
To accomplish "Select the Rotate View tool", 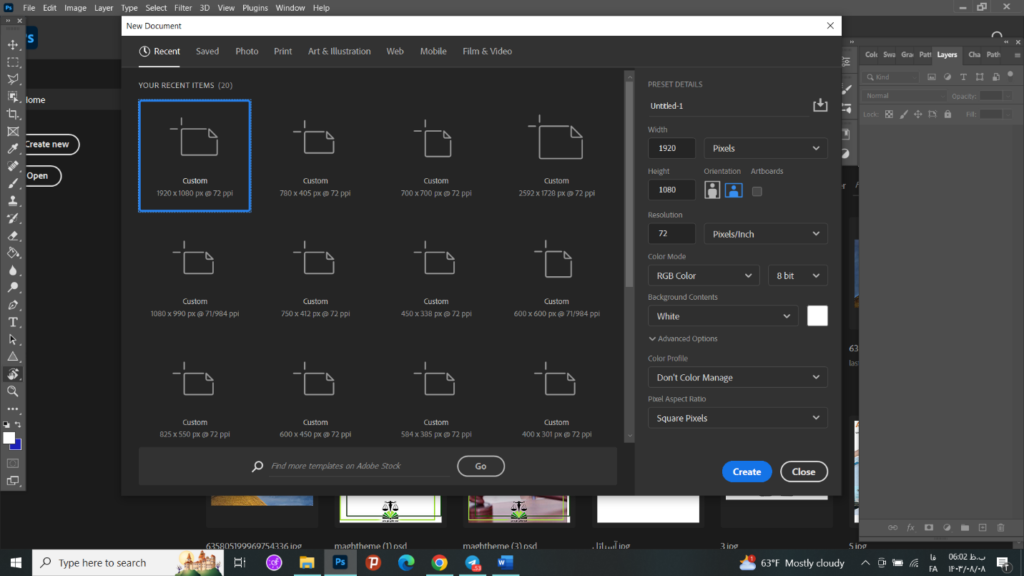I will click(13, 374).
